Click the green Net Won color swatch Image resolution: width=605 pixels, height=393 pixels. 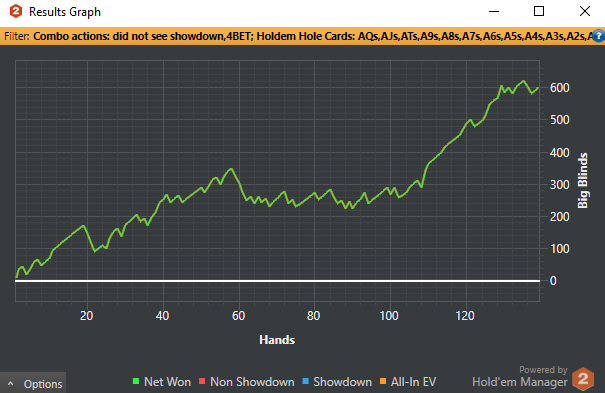click(x=136, y=381)
